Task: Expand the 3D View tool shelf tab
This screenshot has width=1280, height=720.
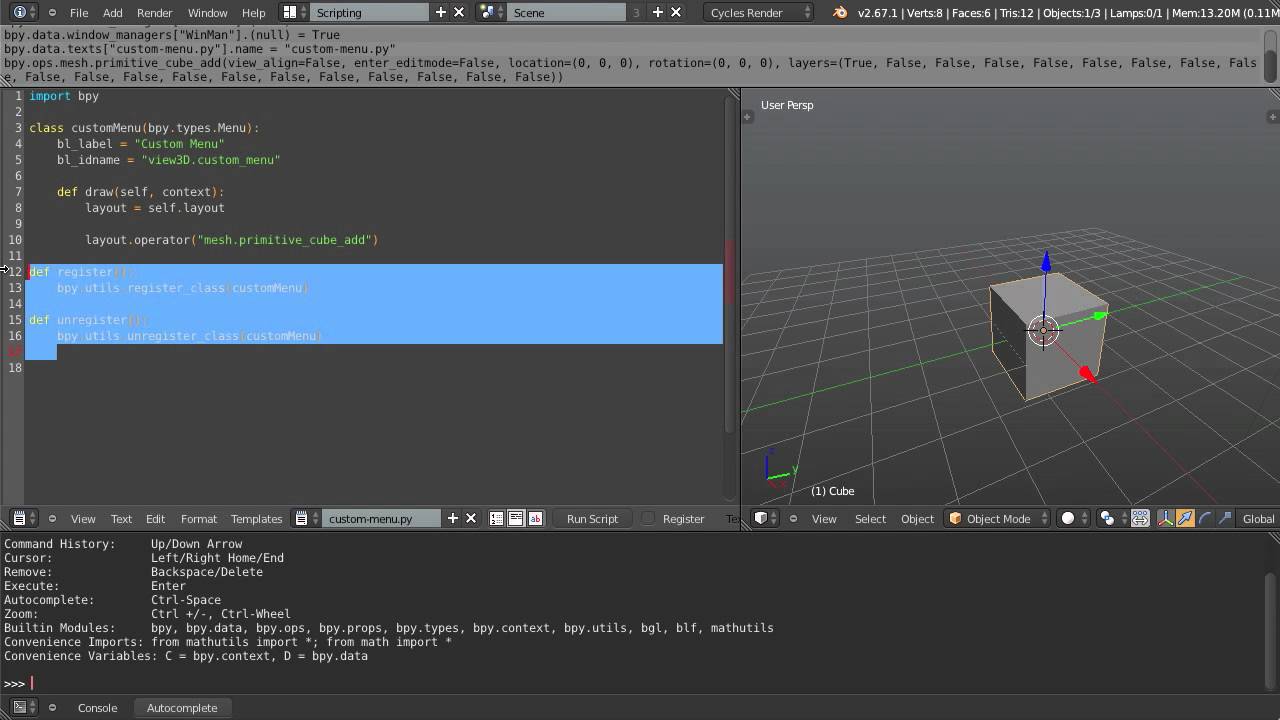Action: (x=746, y=116)
